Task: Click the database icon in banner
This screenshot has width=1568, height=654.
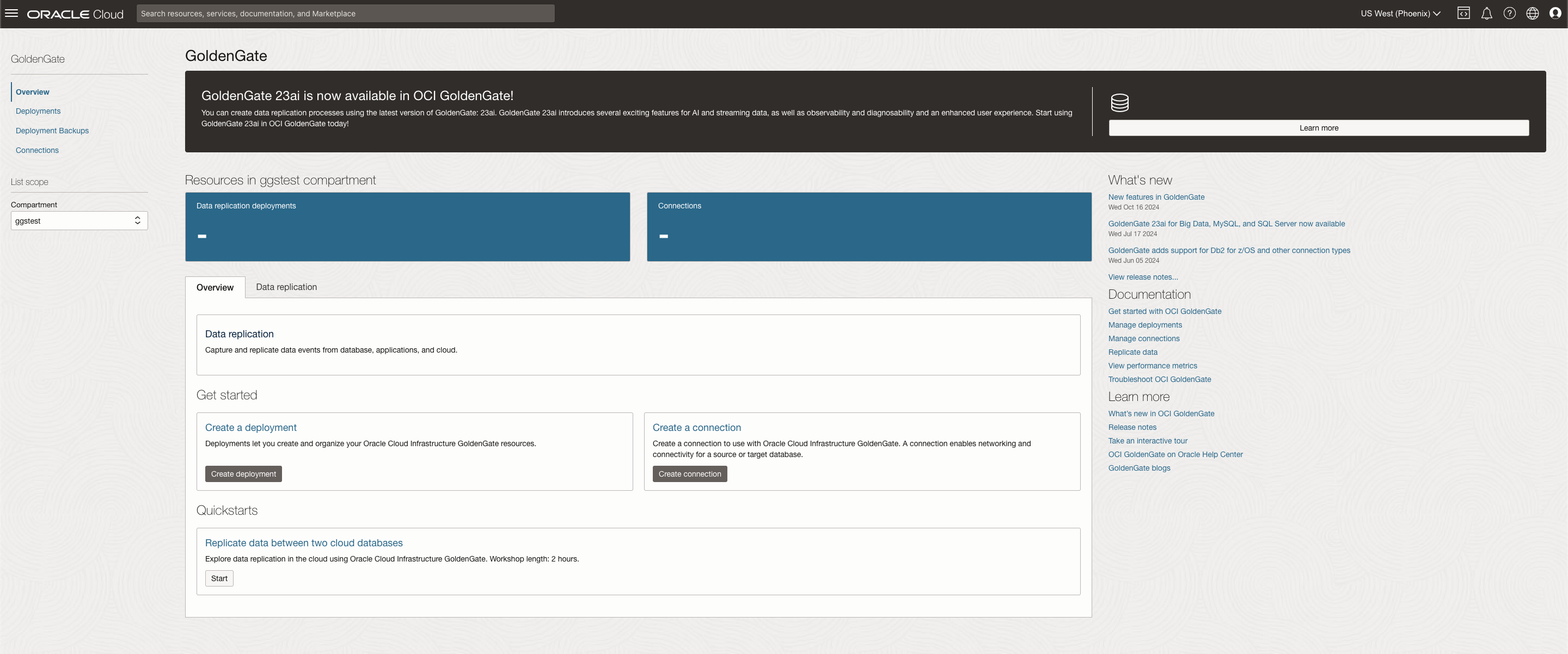Action: 1119,103
